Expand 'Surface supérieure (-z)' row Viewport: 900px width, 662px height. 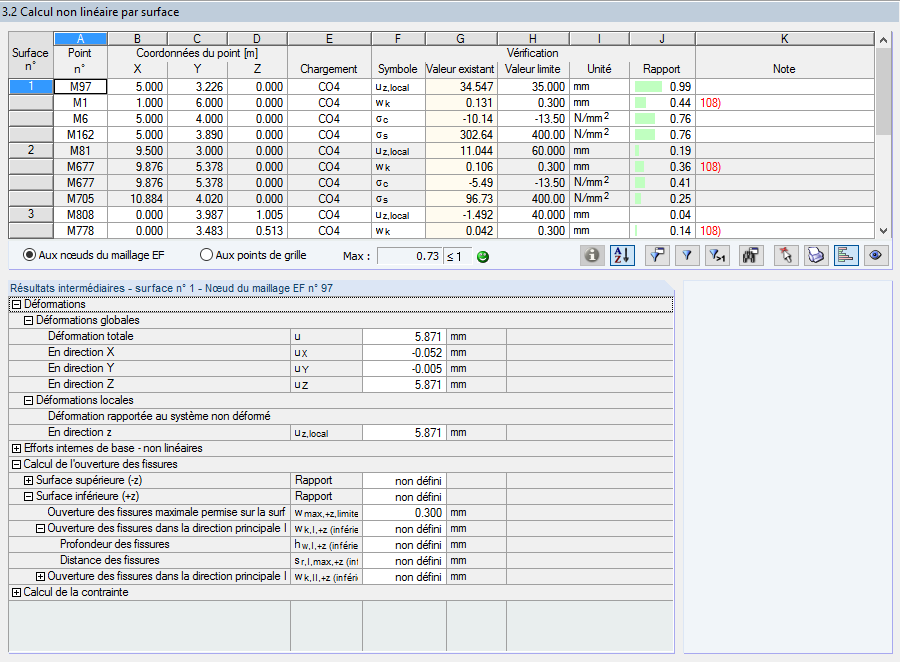(28, 481)
